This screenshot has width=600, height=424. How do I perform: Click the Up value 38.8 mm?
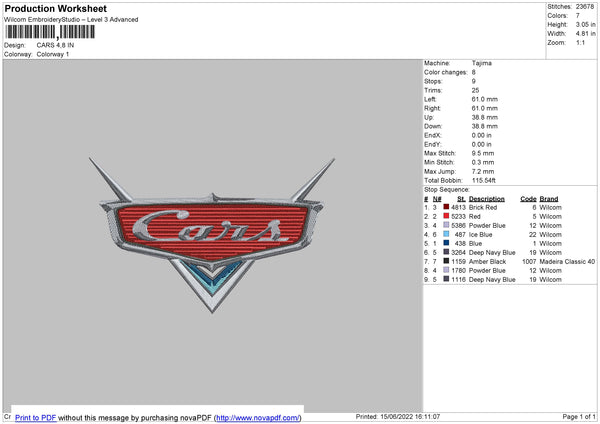pos(484,117)
